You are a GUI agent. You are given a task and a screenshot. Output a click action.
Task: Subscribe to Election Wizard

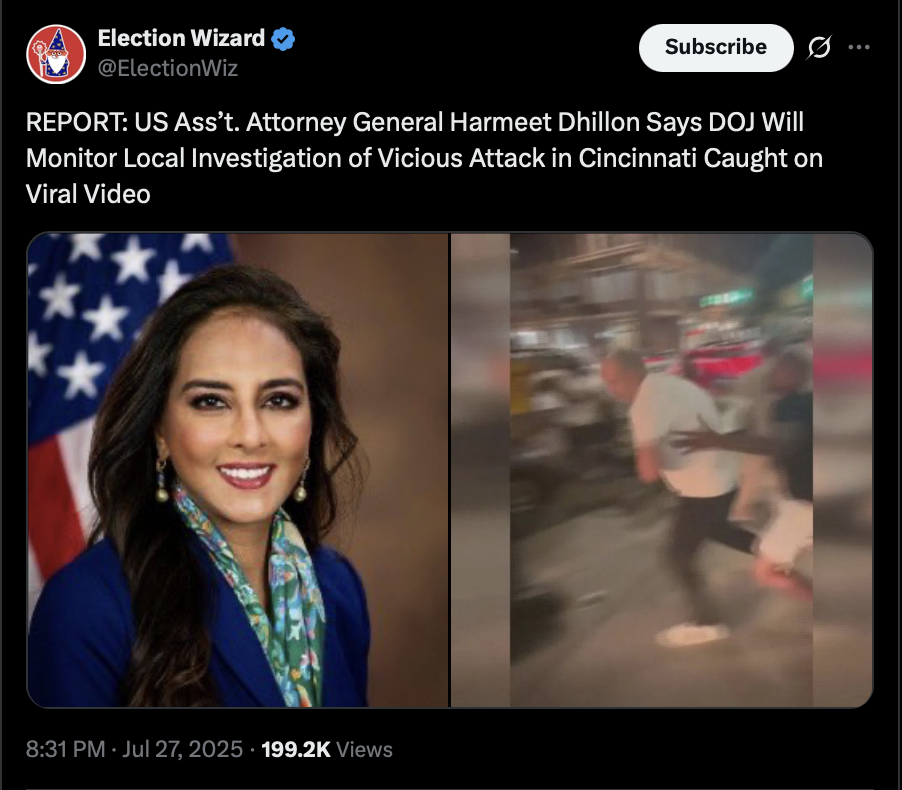[716, 47]
